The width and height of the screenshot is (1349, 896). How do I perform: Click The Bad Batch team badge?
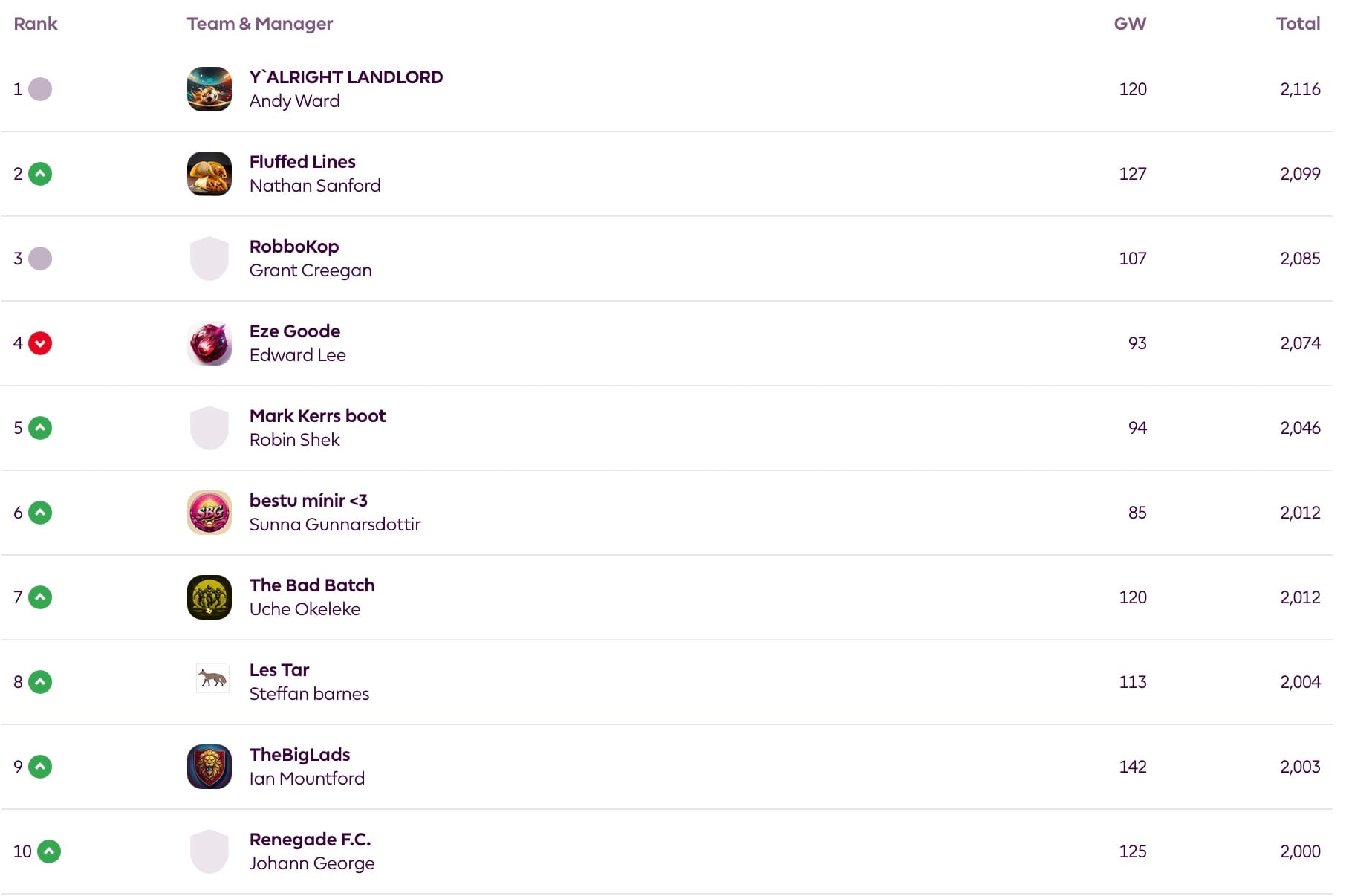click(x=209, y=597)
